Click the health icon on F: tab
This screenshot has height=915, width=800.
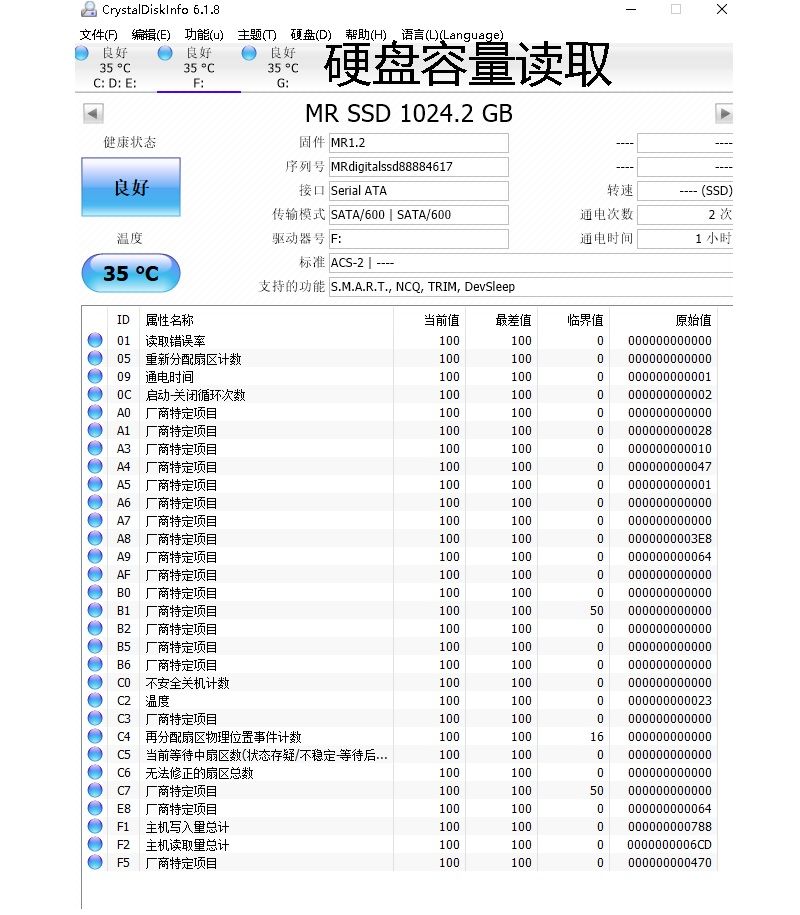click(165, 53)
